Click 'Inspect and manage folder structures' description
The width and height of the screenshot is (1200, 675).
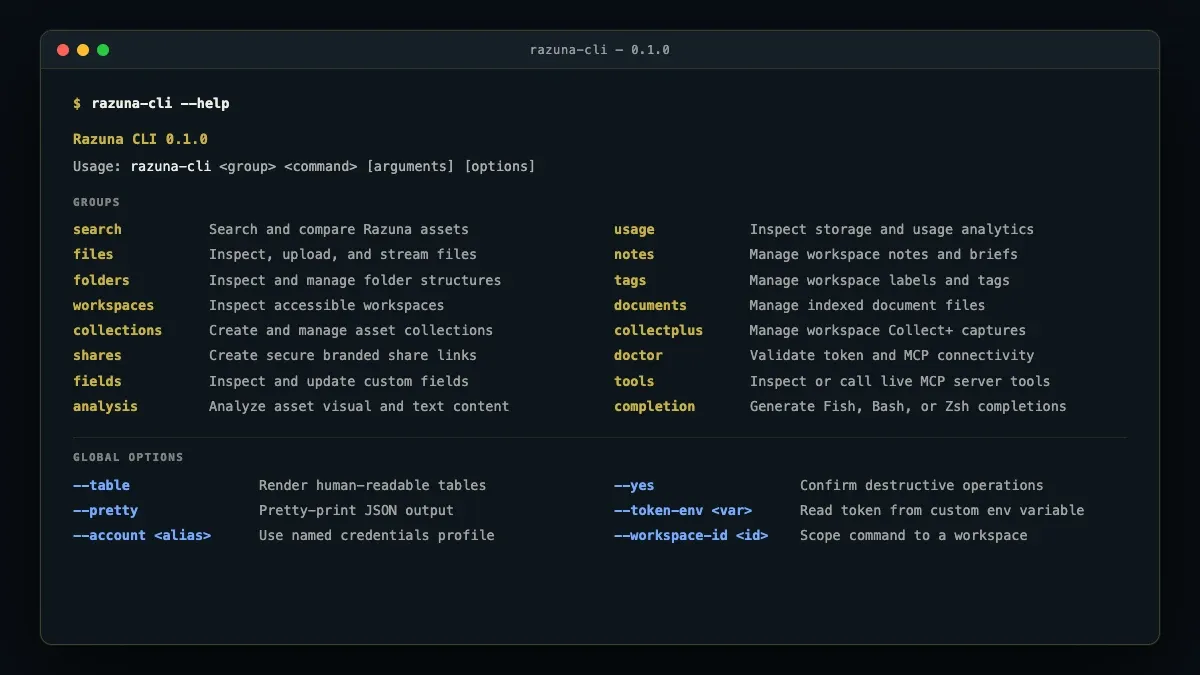355,280
